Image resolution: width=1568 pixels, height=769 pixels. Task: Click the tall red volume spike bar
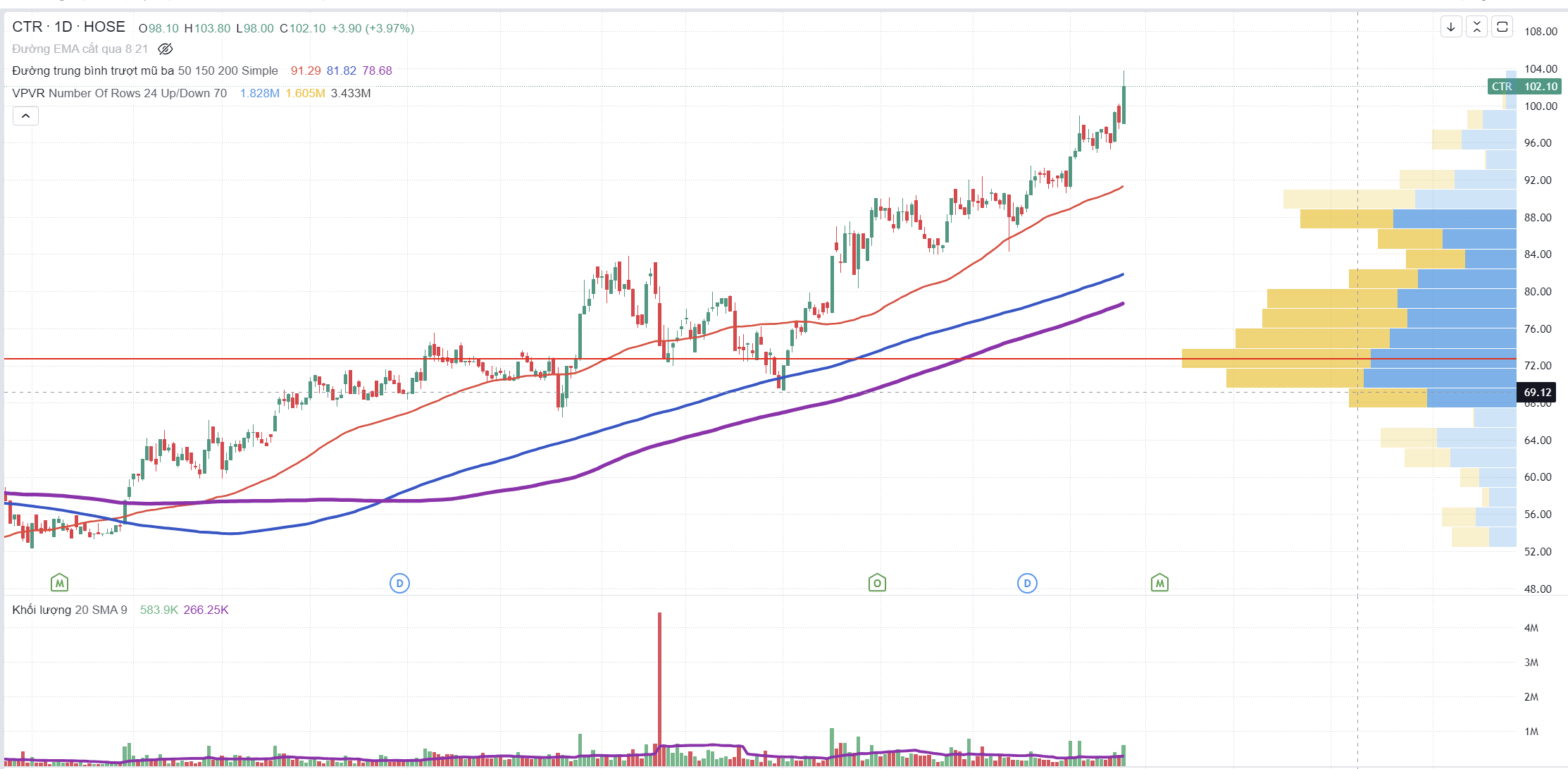coord(660,677)
